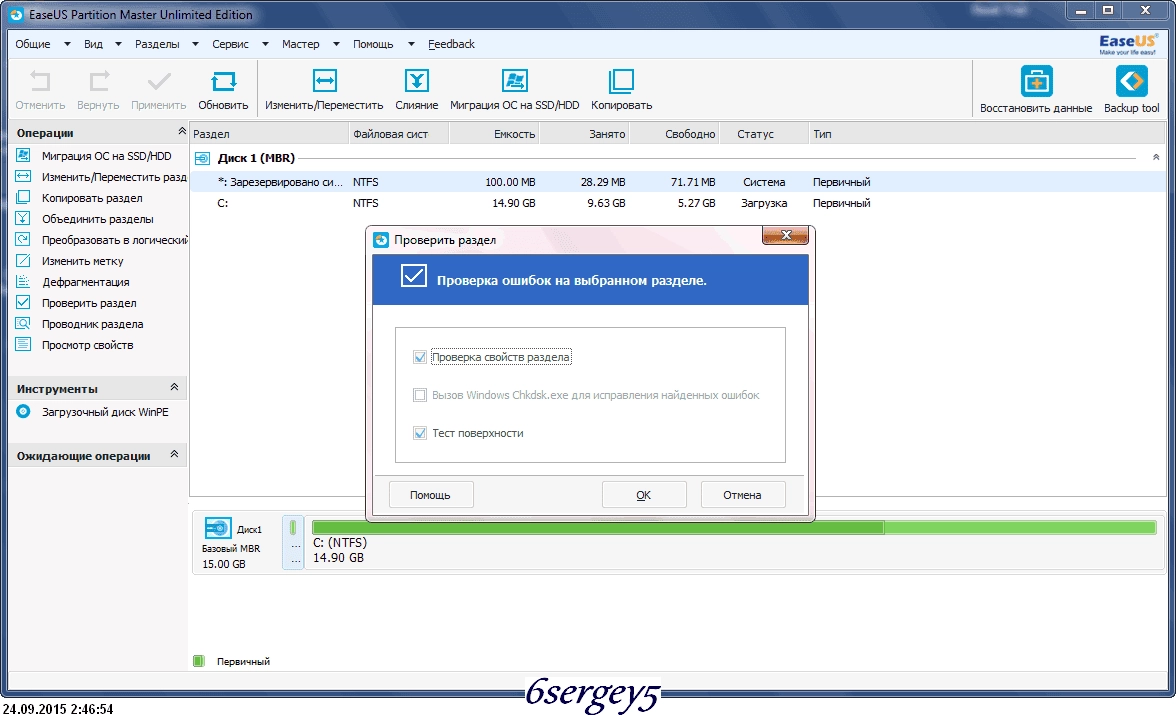
Task: Click the Загрузочный диск WinPE disc icon
Action: tap(23, 411)
